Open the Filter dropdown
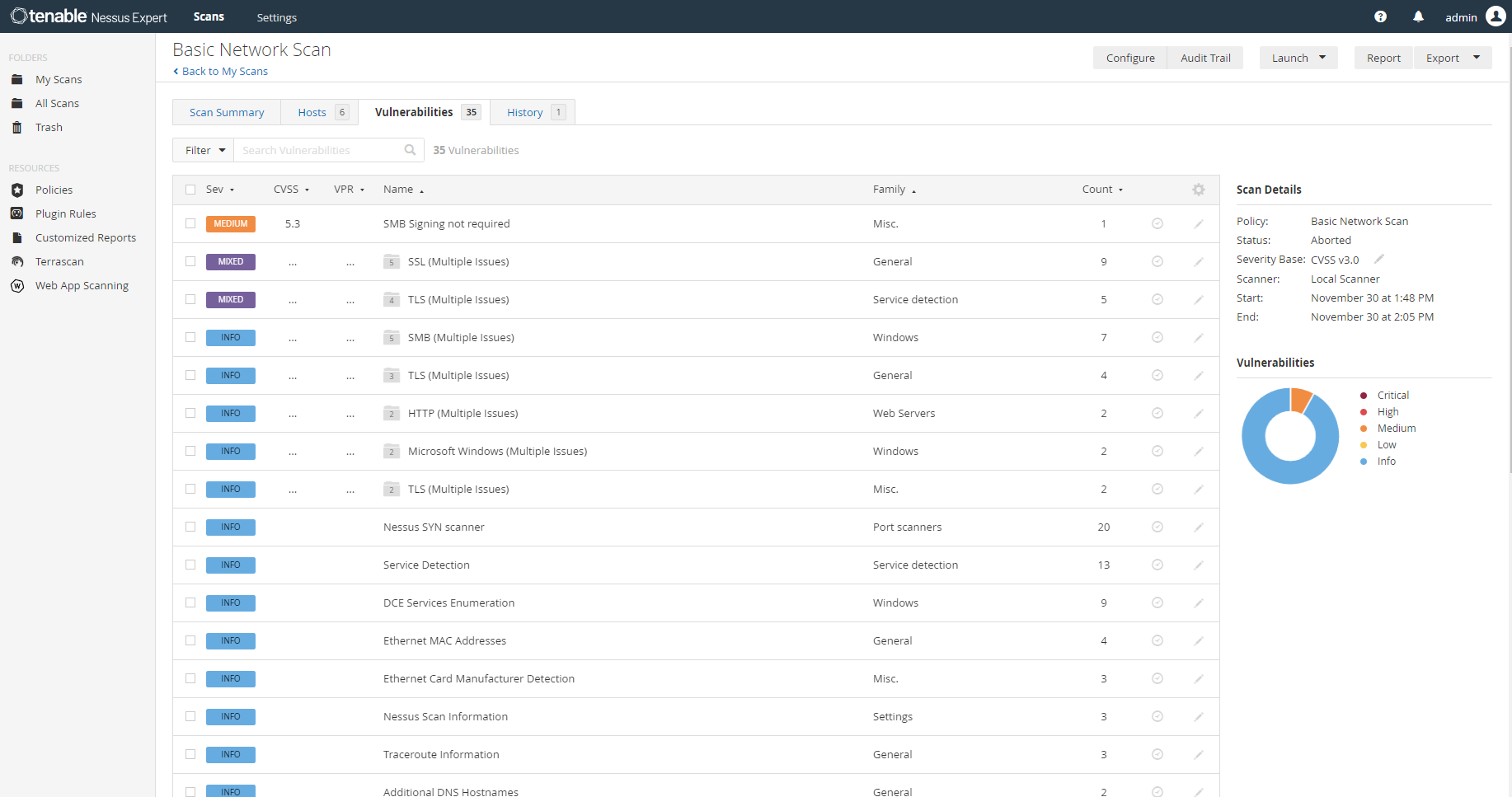 (204, 150)
